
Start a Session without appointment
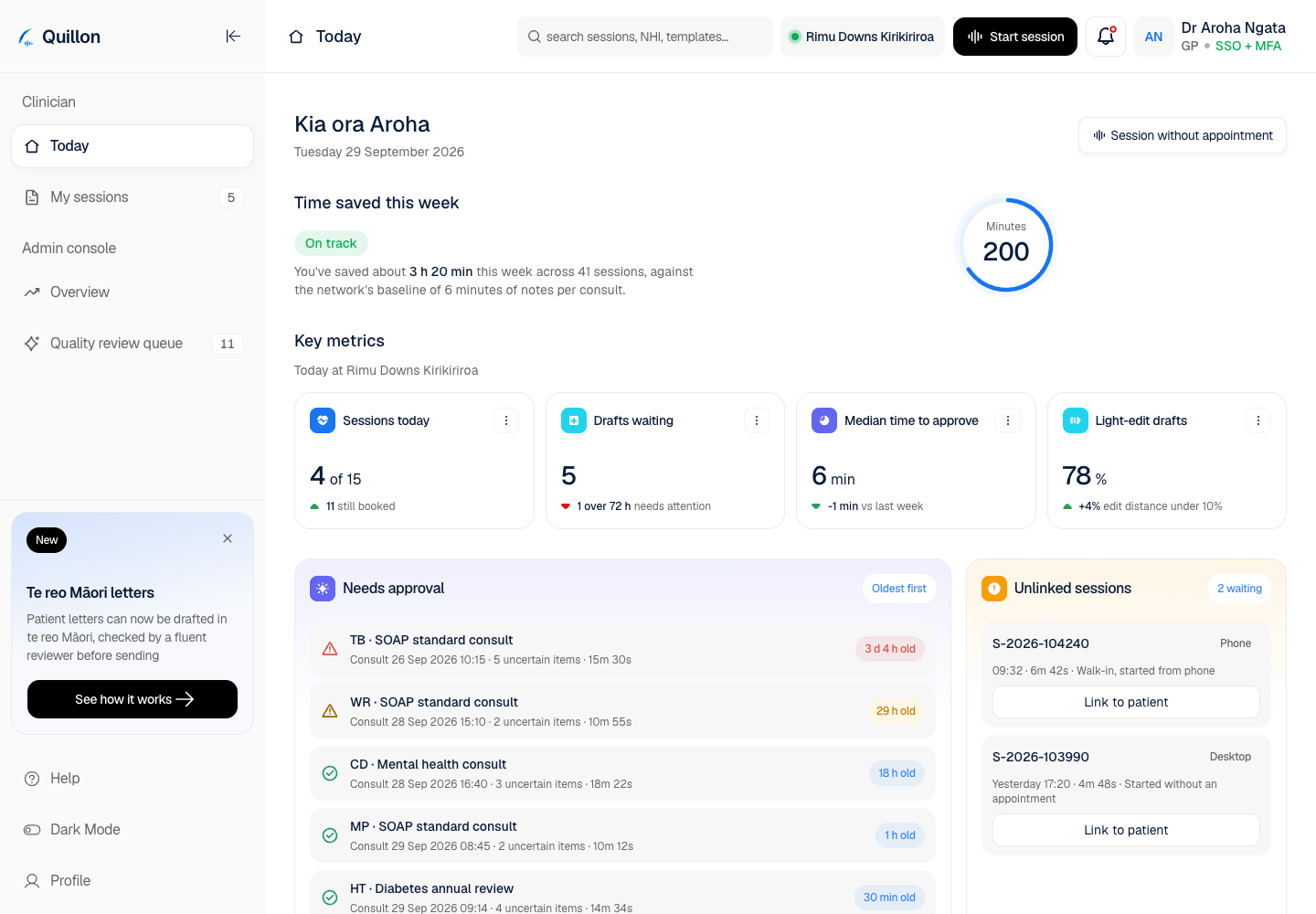1183,135
